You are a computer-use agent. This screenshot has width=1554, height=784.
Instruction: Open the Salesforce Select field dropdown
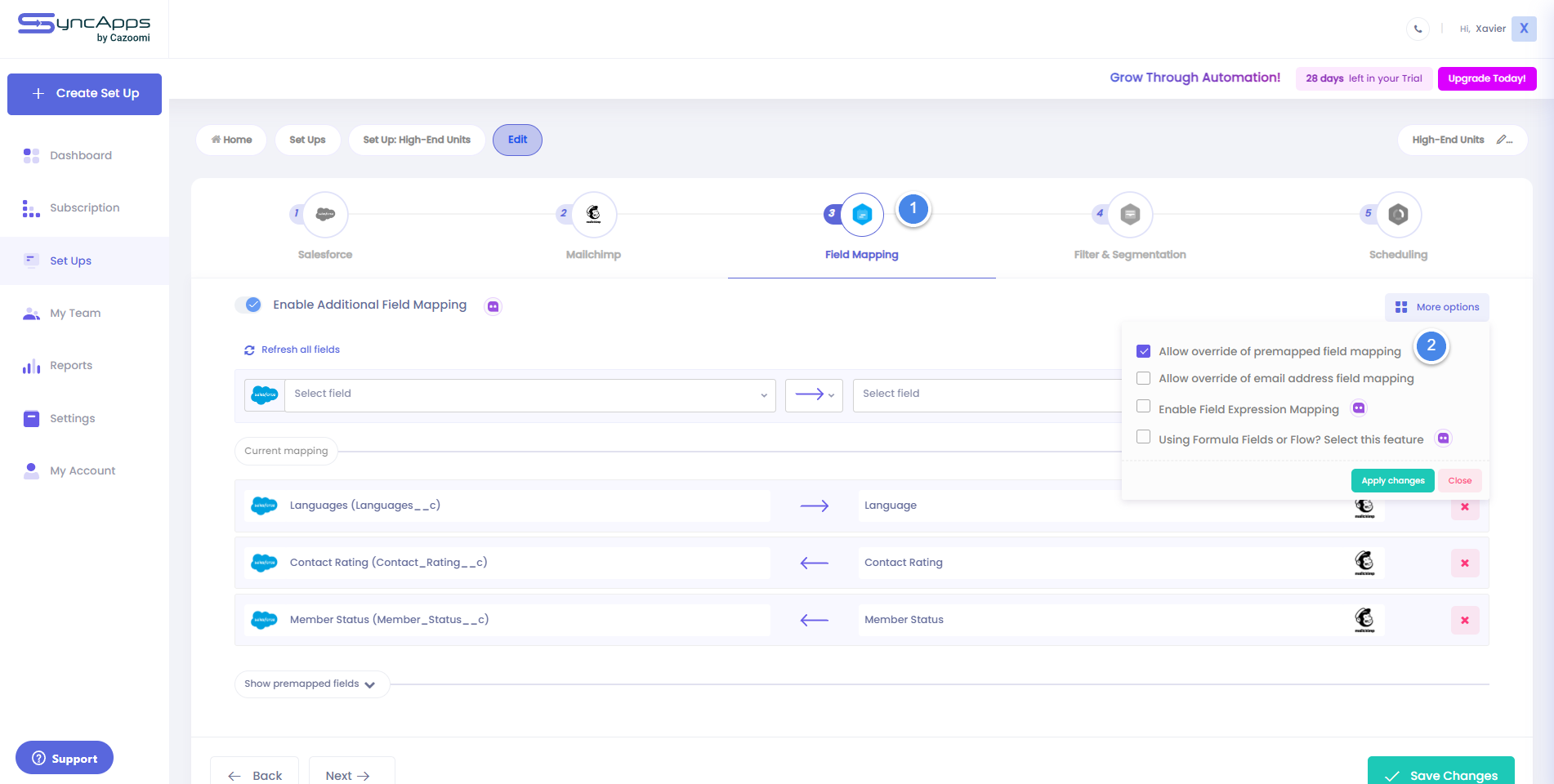(529, 394)
